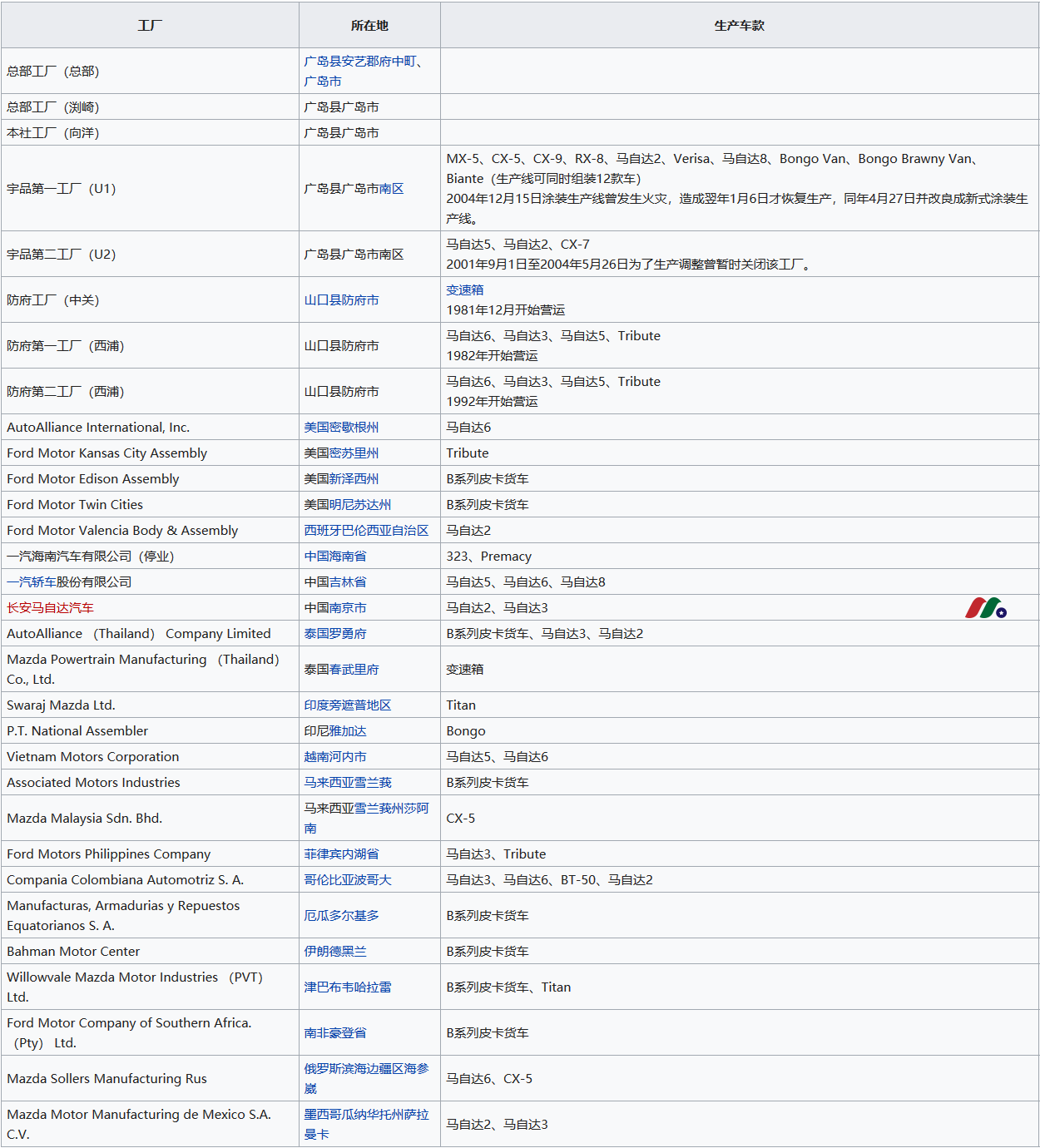This screenshot has height=1148, width=1040.
Task: Visit the 菲律宾内湖省 link
Action: pos(341,854)
